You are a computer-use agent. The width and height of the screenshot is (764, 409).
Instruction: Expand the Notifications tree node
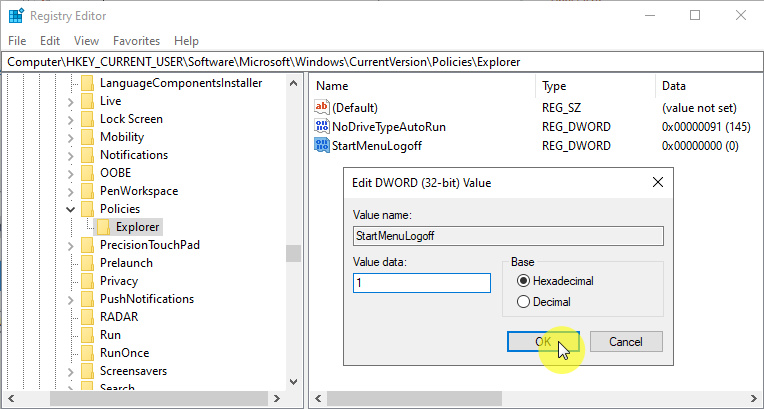click(x=71, y=155)
